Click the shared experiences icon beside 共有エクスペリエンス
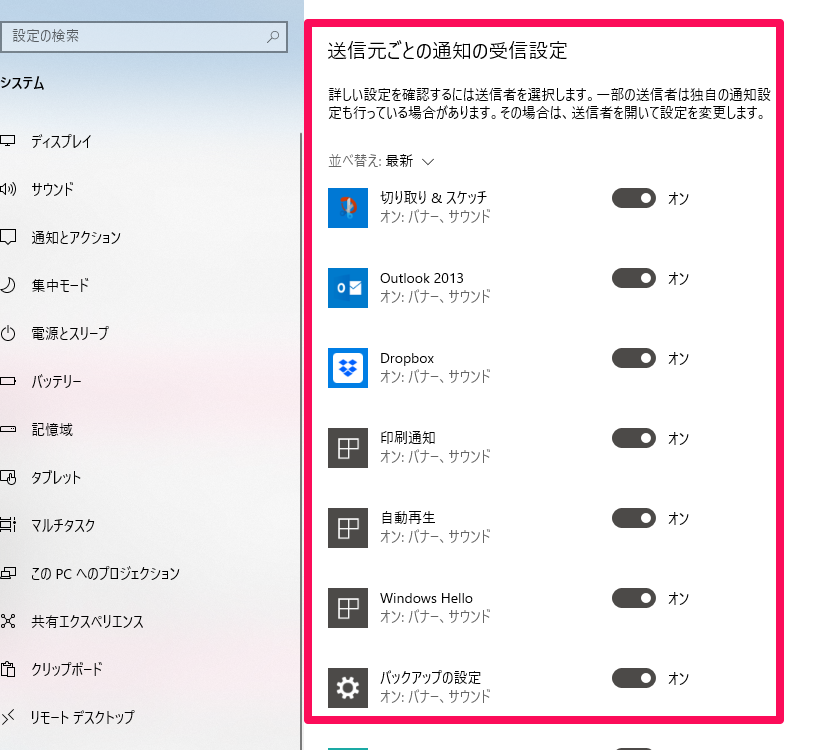This screenshot has height=750, width=830. pos(8,621)
